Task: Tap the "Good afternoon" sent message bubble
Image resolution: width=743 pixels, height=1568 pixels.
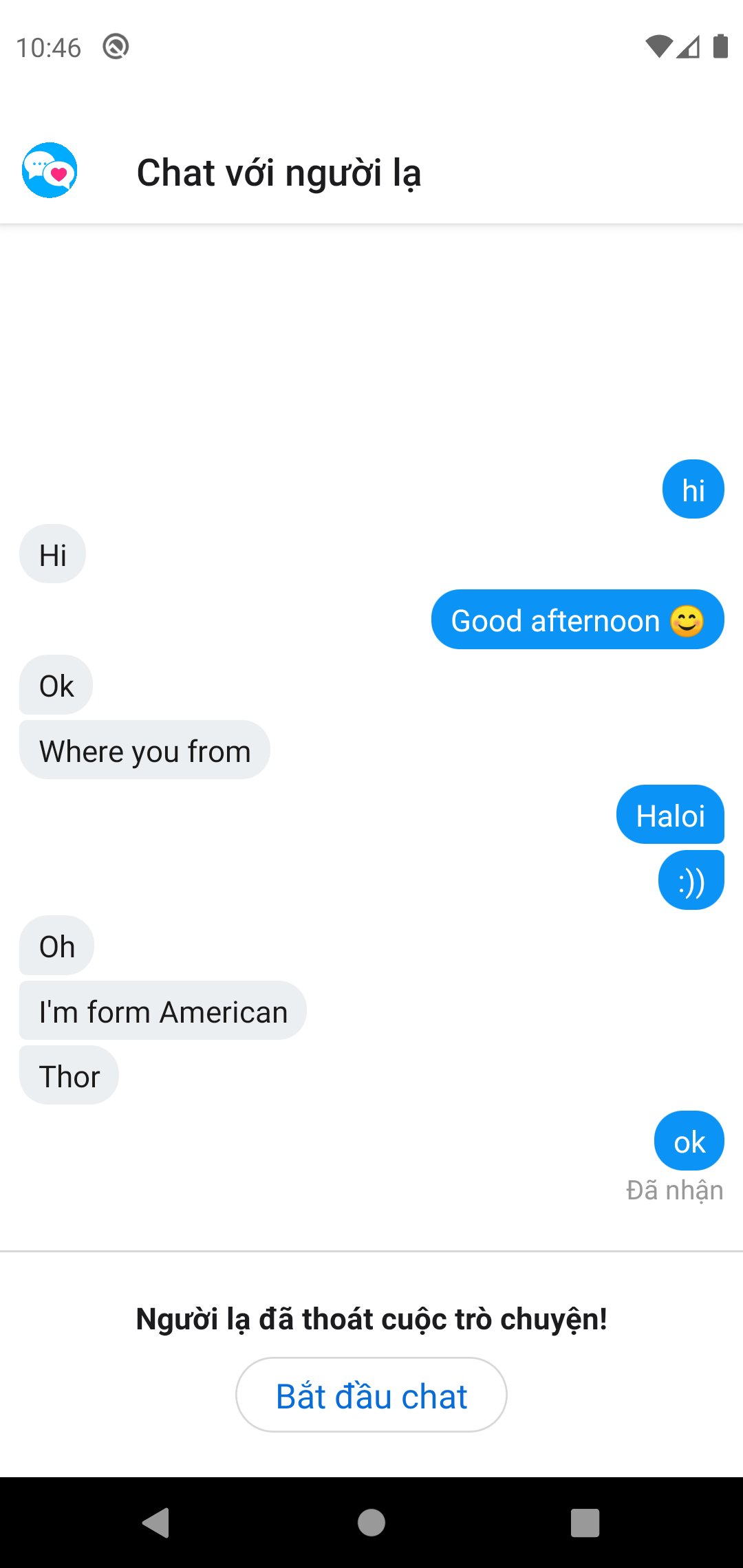Action: (577, 620)
